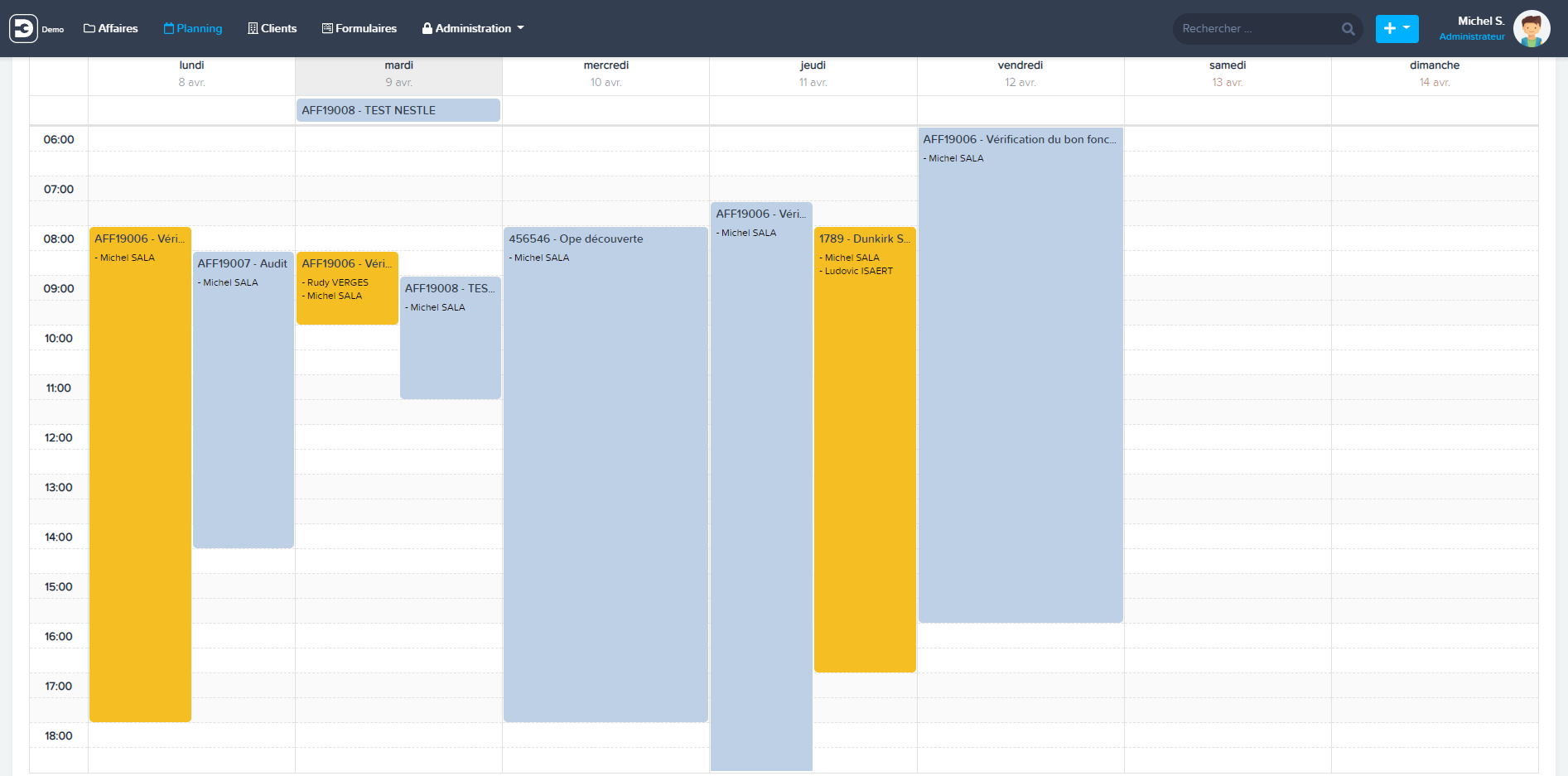Open the Clients page

tap(272, 28)
